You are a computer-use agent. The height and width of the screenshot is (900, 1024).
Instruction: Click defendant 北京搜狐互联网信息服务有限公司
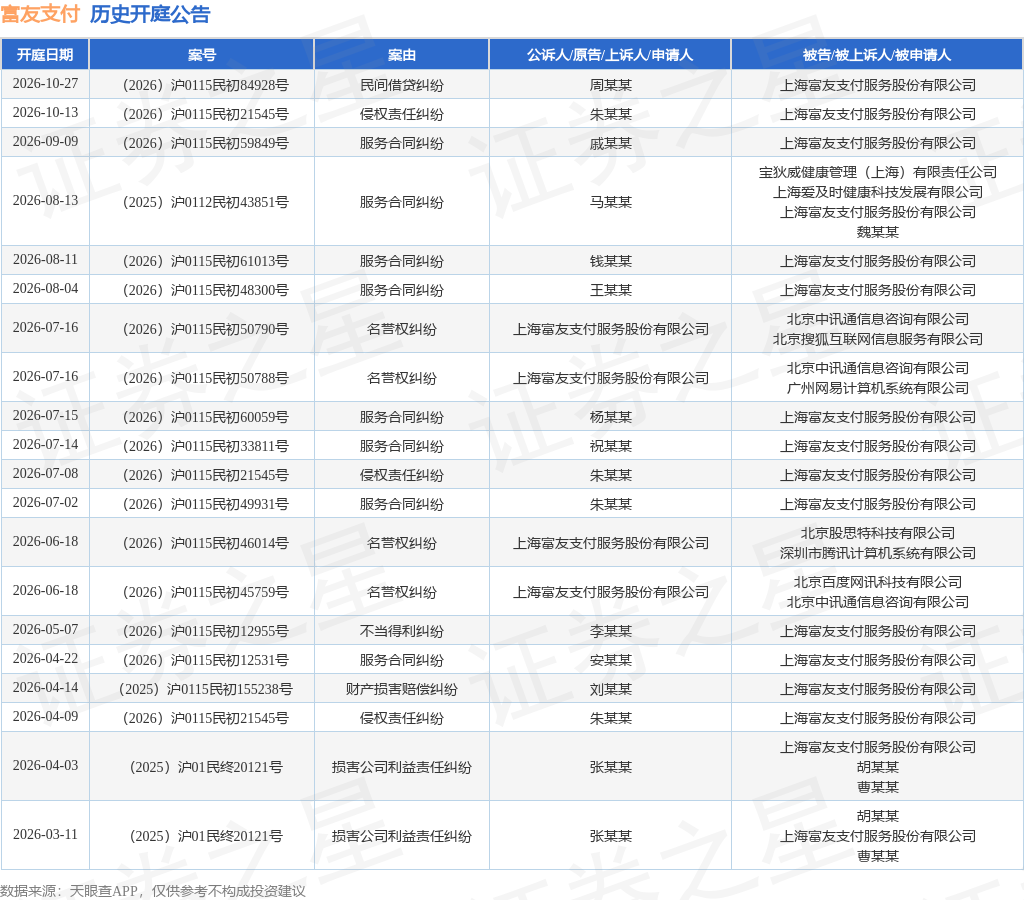tap(878, 339)
